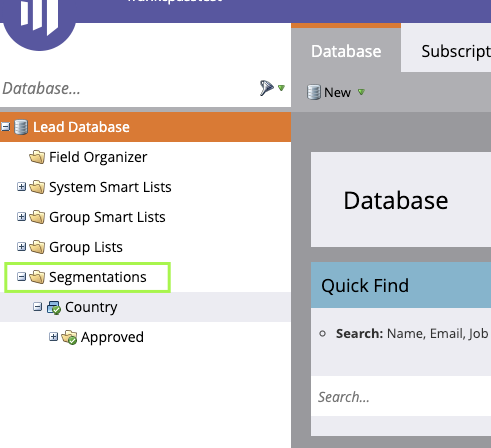This screenshot has height=448, width=491.
Task: Click the Approved folder icon
Action: tap(69, 337)
